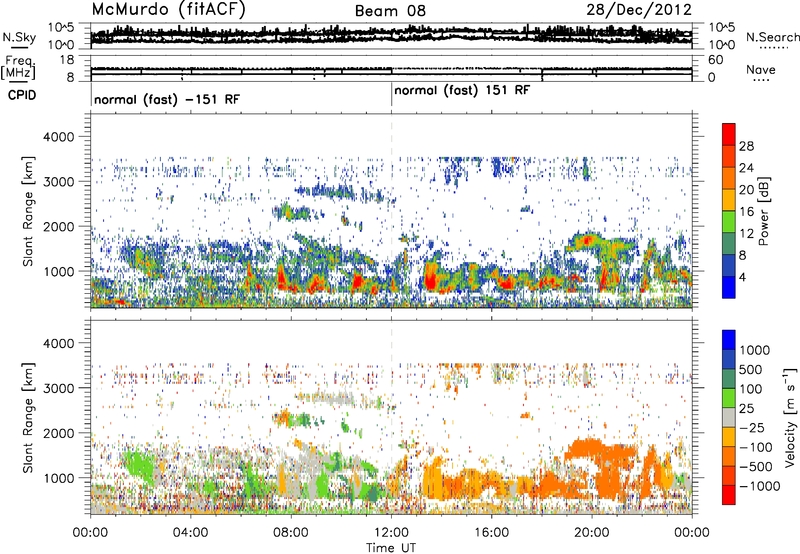Click the 'Slant Range [km]' label of power panel
This screenshot has width=800, height=554.
28,211
